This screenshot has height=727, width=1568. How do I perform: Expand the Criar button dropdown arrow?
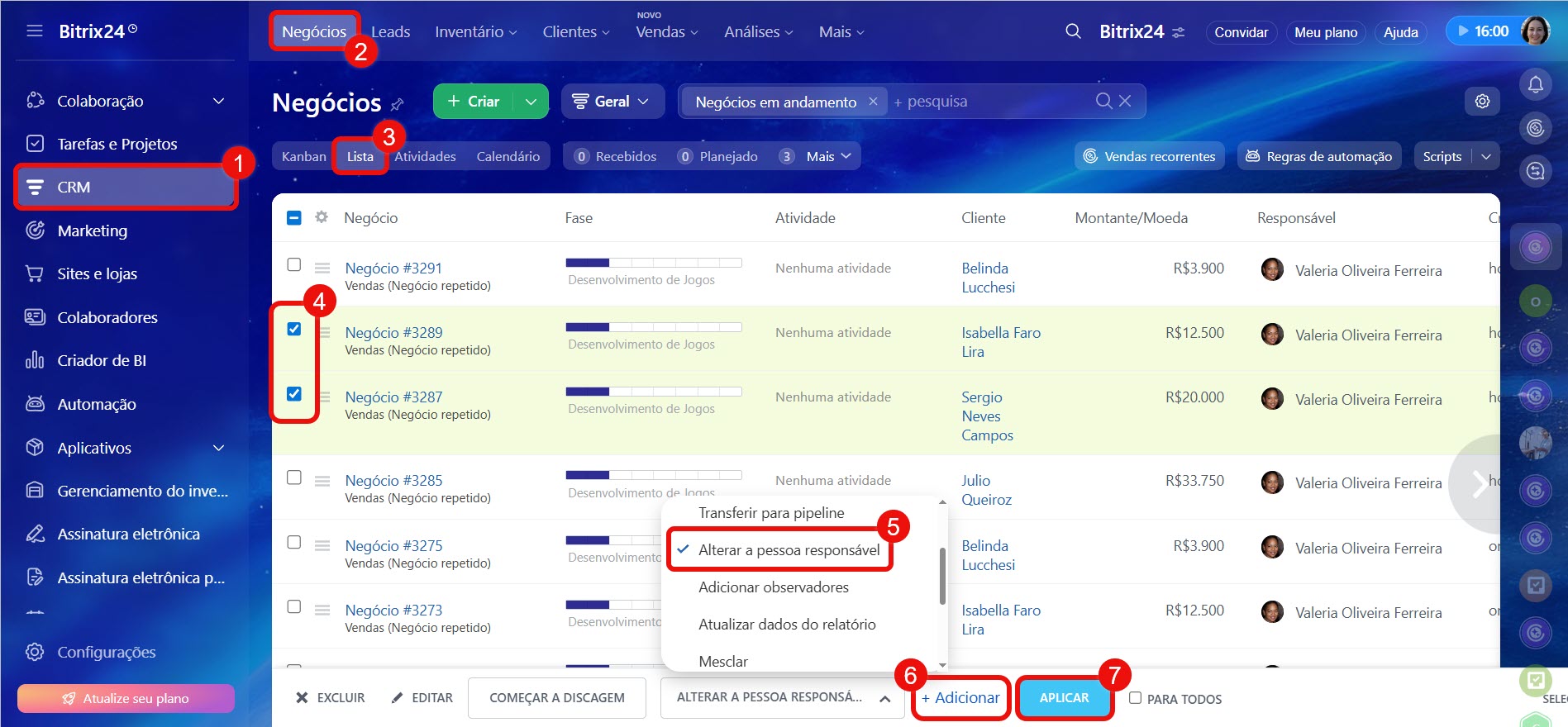tap(531, 102)
